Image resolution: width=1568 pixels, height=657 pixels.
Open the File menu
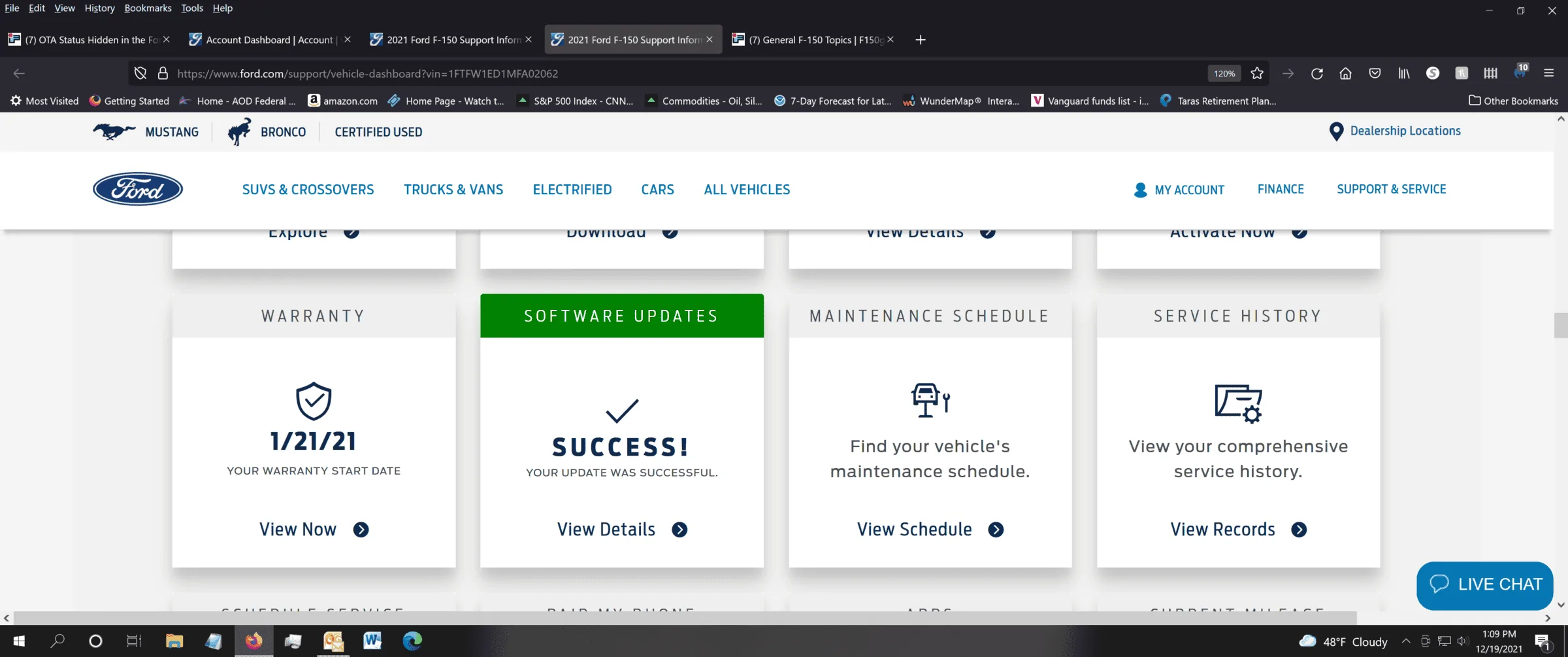pyautogui.click(x=12, y=8)
